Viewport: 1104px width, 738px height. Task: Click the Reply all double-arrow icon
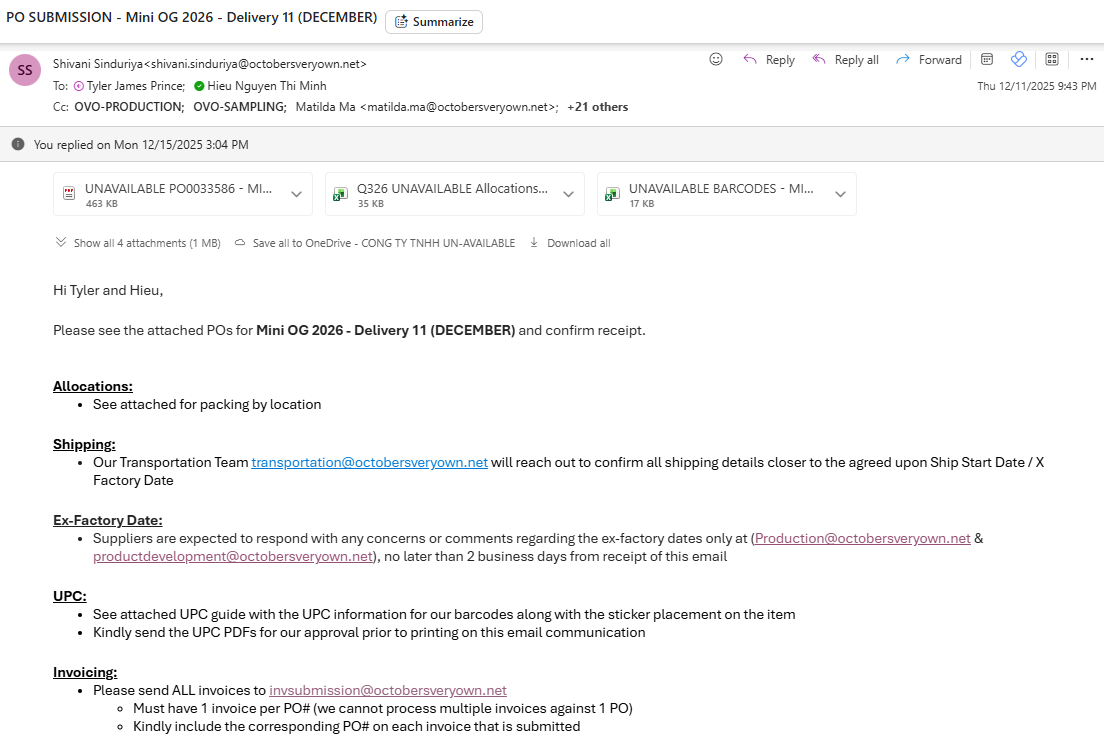click(819, 60)
